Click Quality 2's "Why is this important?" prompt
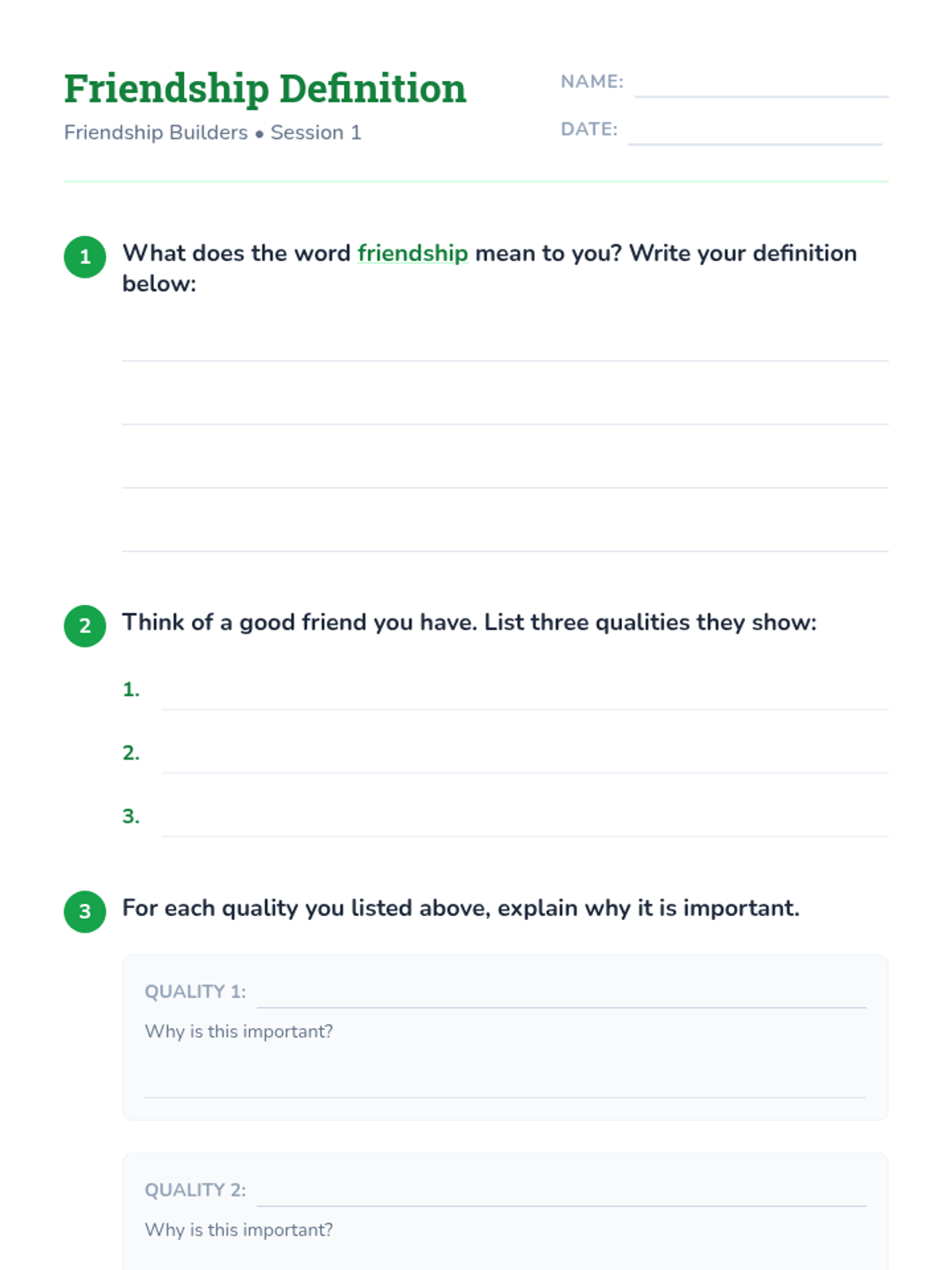 (239, 1230)
